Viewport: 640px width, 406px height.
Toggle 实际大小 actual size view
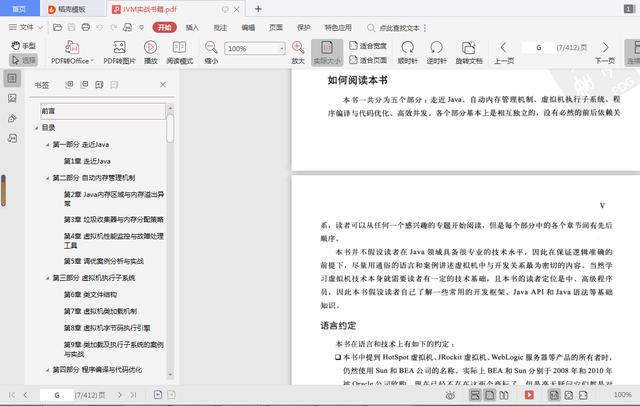pyautogui.click(x=327, y=52)
